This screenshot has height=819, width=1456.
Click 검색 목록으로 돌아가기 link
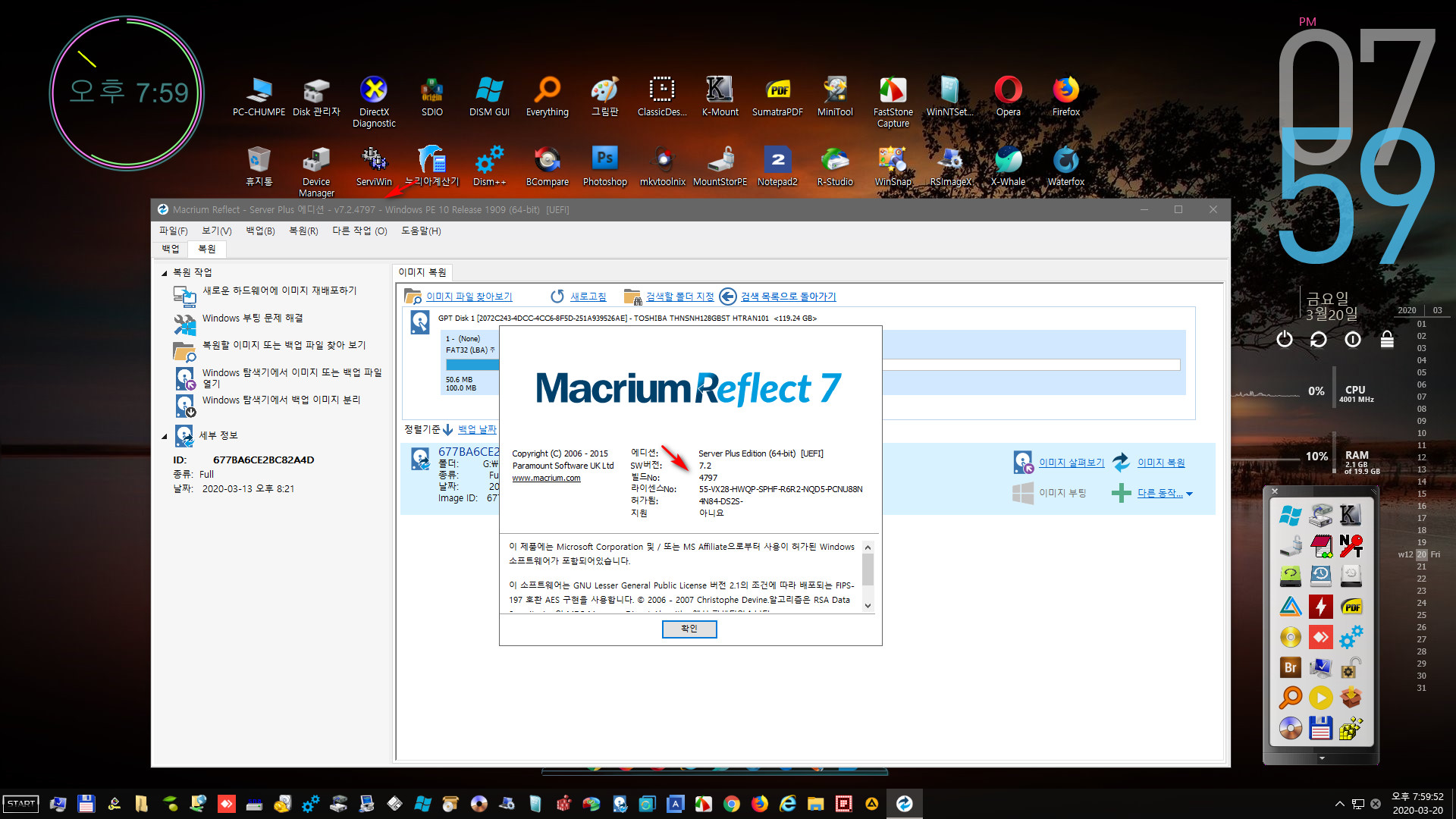(x=788, y=297)
